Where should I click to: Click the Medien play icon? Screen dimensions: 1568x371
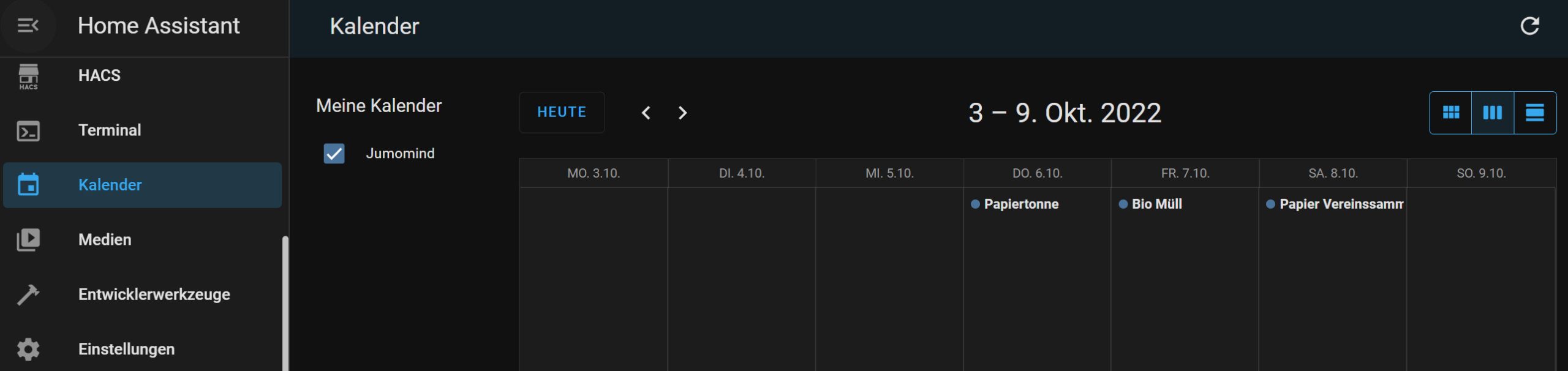[28, 239]
